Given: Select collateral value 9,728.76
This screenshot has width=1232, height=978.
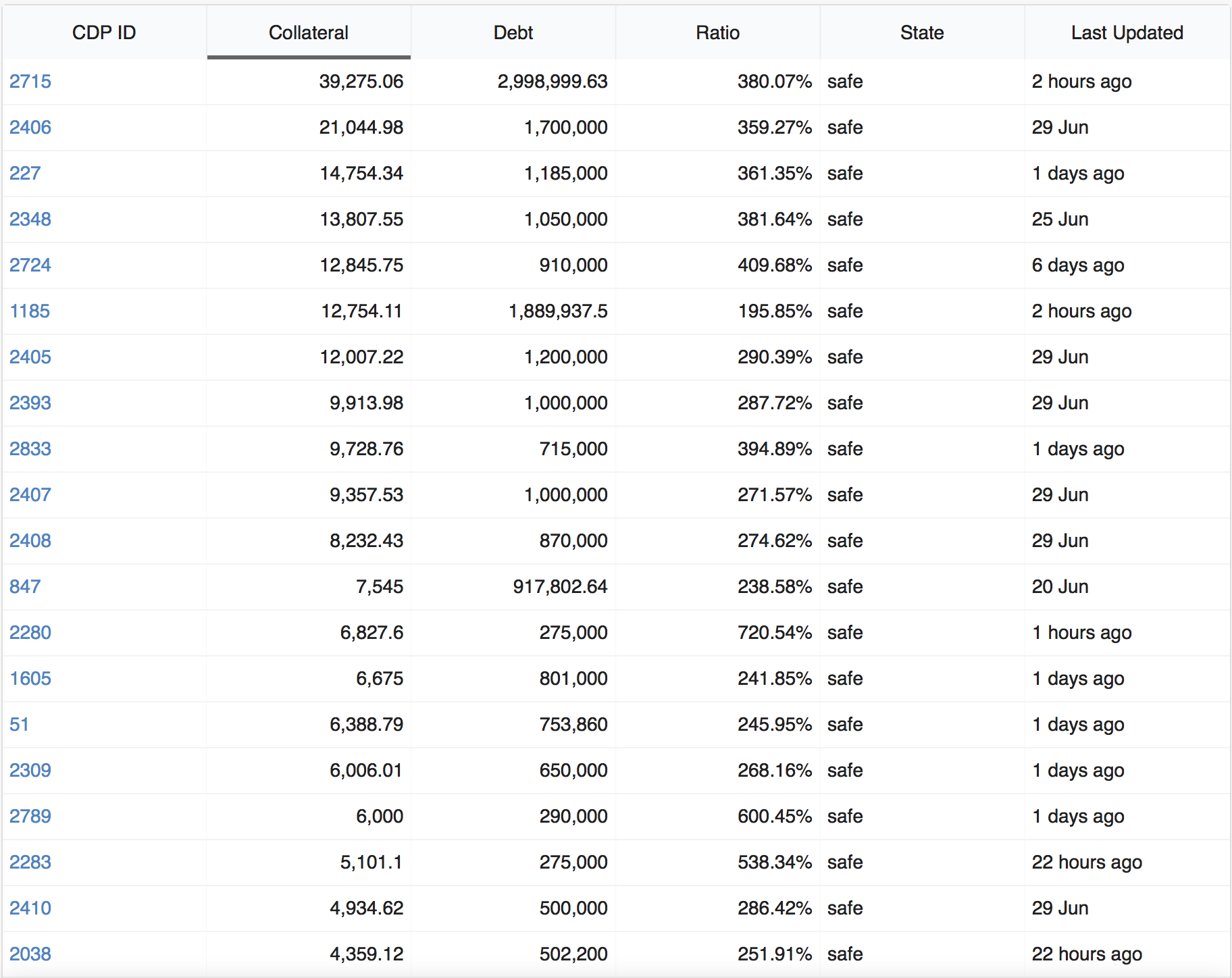Looking at the screenshot, I should point(366,448).
